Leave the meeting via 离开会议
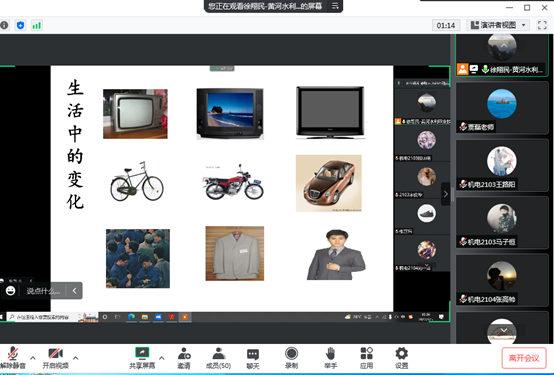 [x=524, y=358]
